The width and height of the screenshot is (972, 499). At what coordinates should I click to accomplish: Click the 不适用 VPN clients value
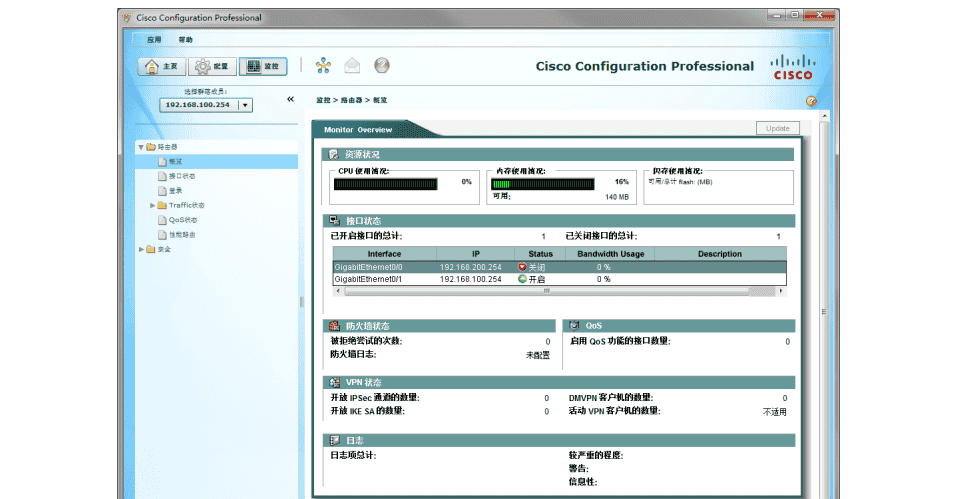click(x=775, y=412)
